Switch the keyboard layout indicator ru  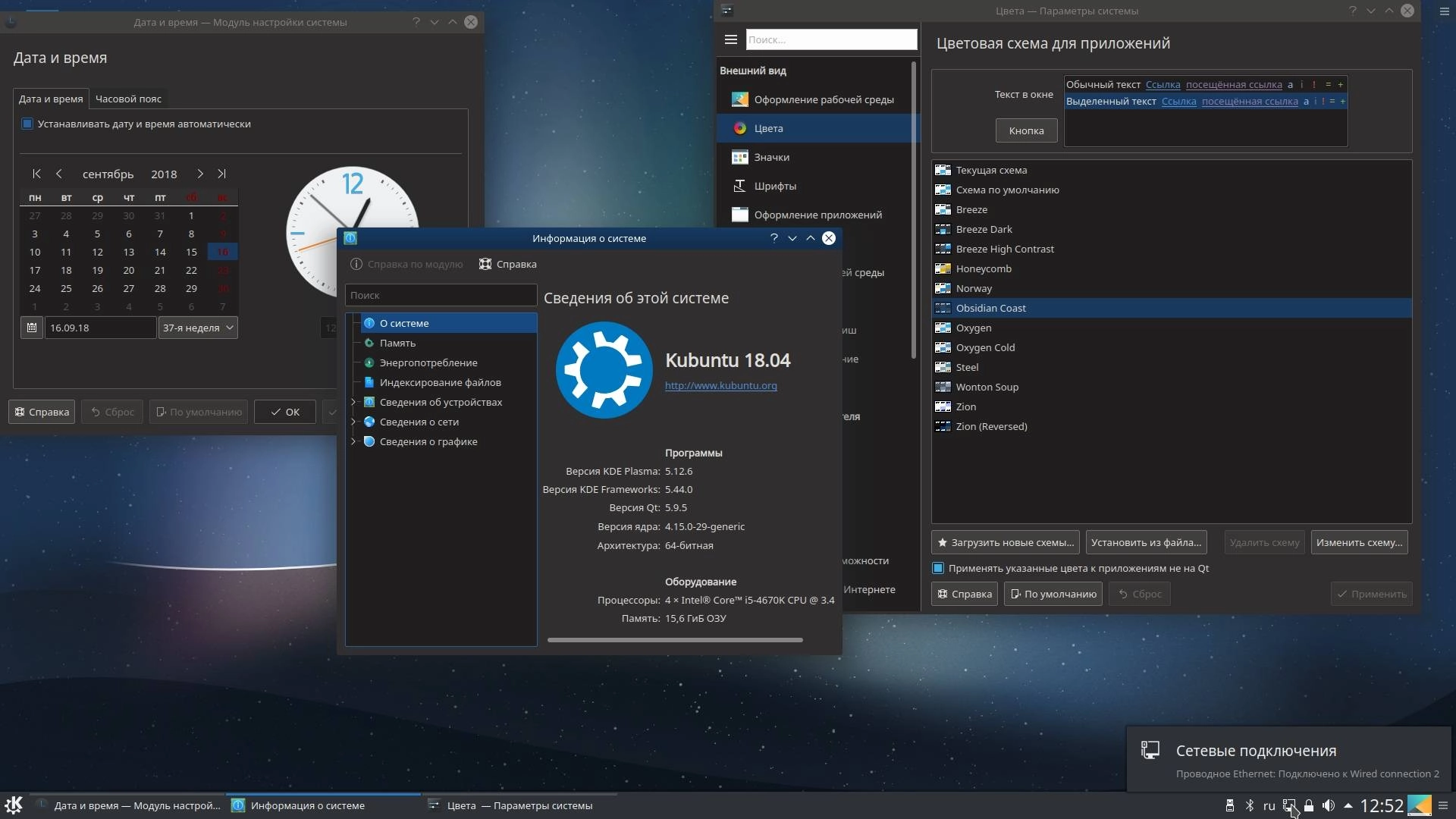1269,805
